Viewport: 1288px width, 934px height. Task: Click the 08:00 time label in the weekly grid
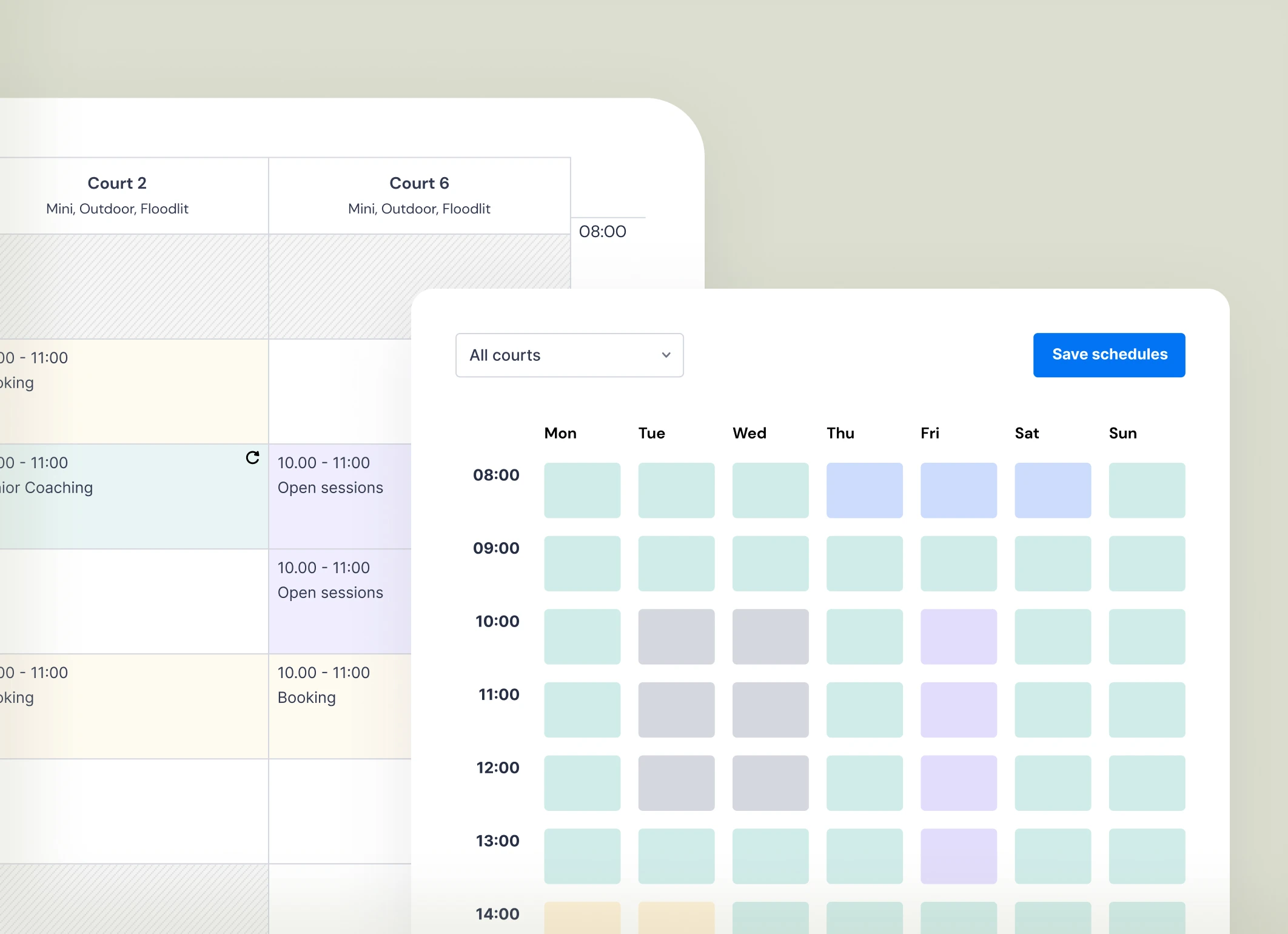(496, 475)
